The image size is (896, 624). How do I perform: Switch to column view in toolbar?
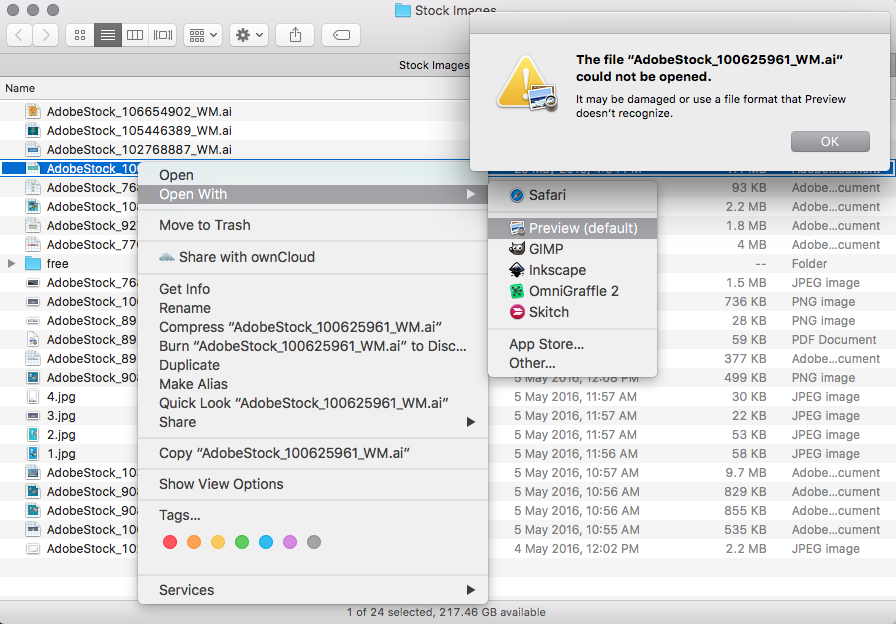point(134,35)
